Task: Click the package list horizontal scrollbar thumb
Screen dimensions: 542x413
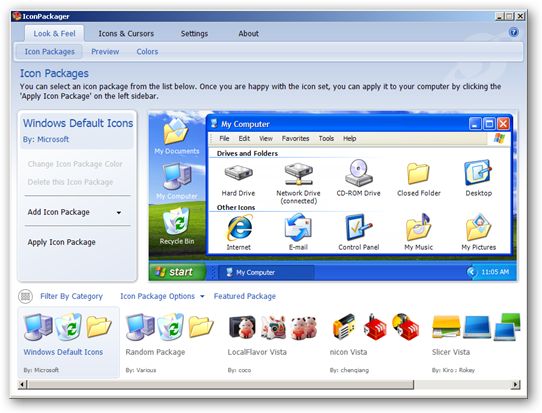Action: (x=221, y=384)
